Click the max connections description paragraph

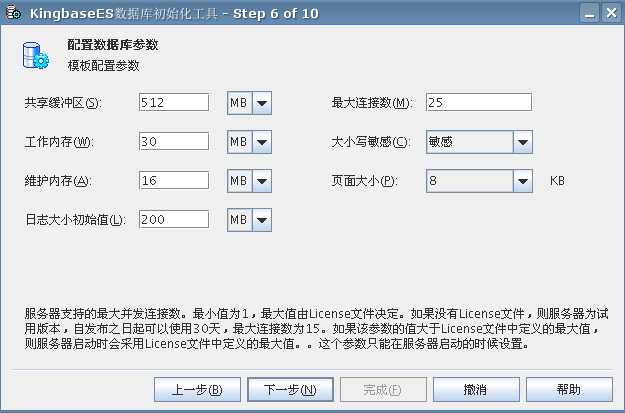(x=316, y=328)
